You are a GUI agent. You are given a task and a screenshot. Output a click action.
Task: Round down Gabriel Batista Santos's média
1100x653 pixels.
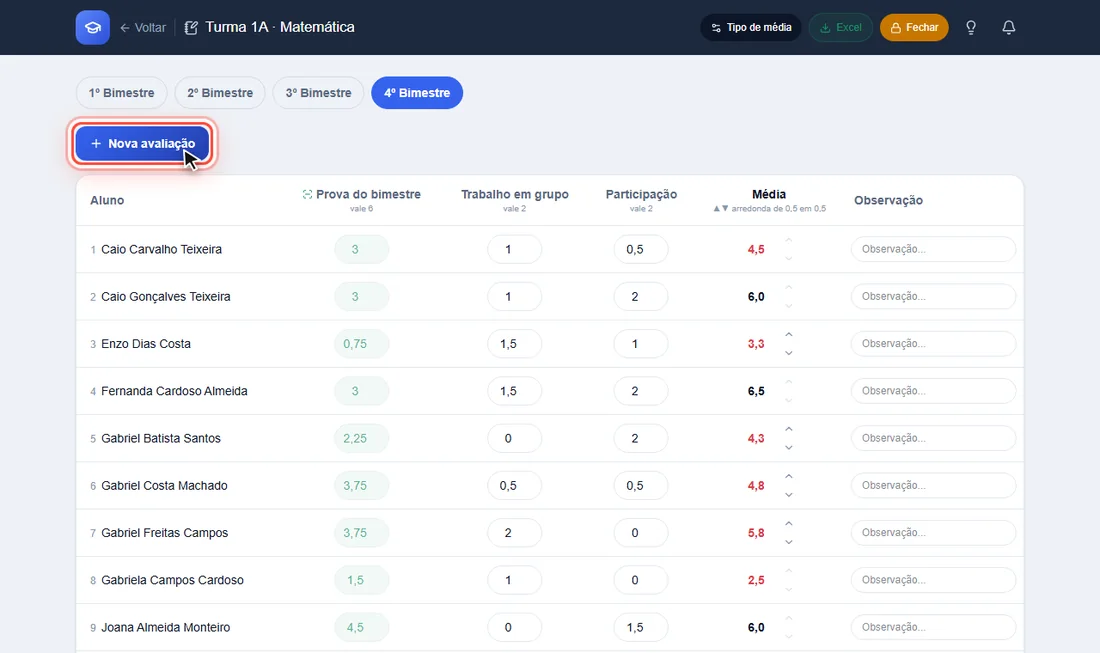[789, 447]
